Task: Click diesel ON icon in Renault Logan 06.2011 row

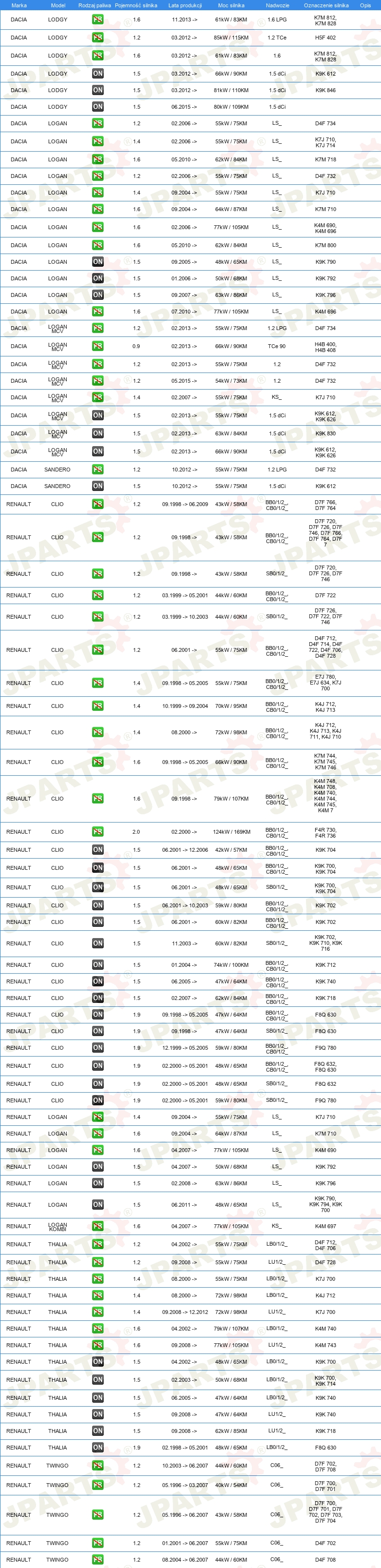Action: 97,1205
